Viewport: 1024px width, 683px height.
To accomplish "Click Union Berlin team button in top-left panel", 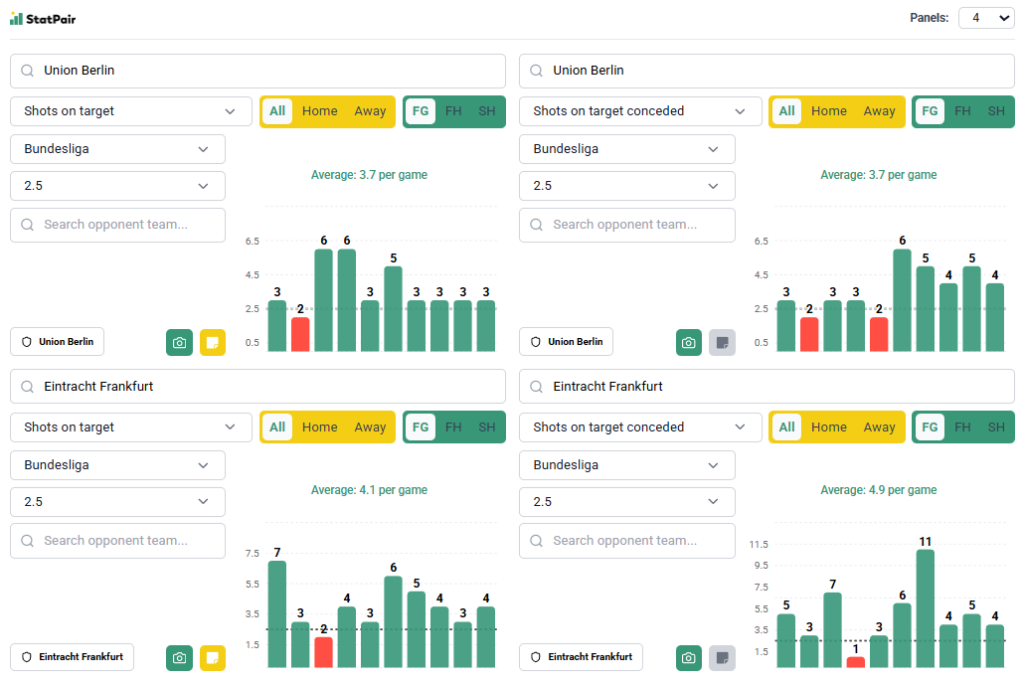I will 57,342.
